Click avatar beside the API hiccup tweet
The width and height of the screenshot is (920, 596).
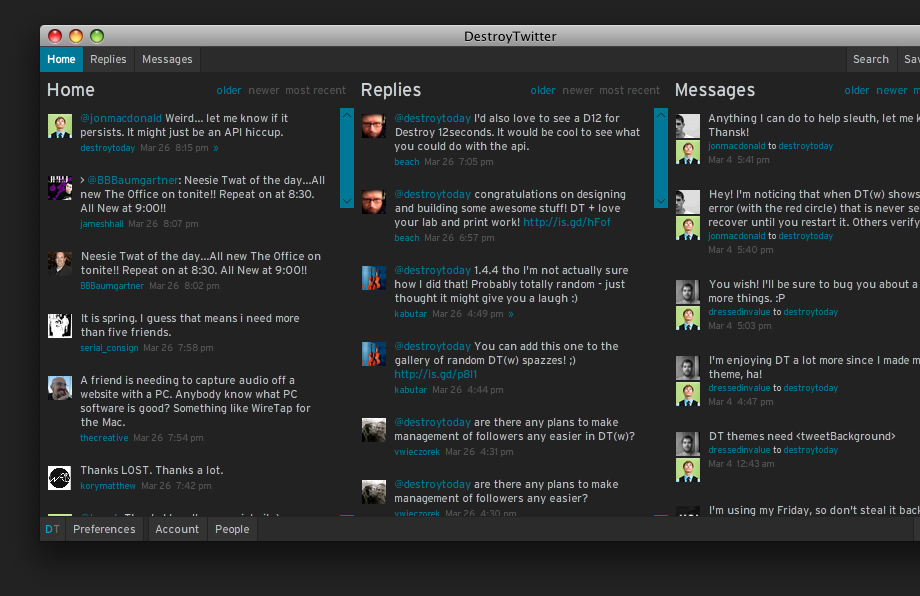tap(60, 126)
